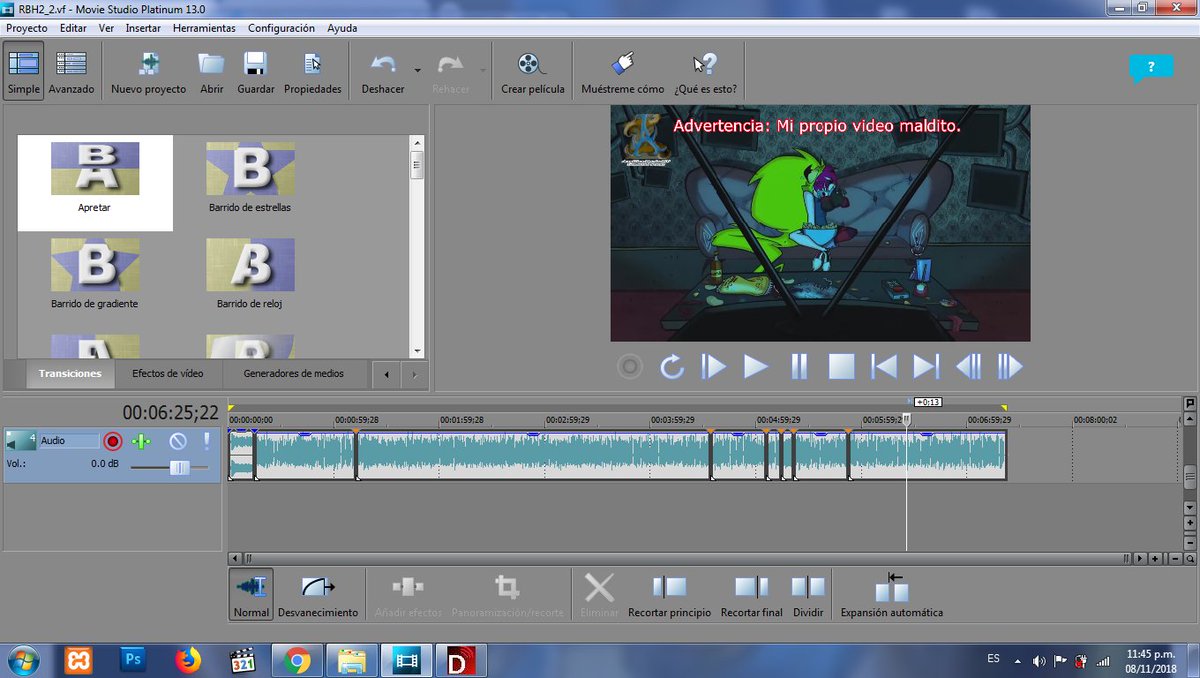Mute the Audio track
Image resolution: width=1200 pixels, height=678 pixels.
pyautogui.click(x=178, y=441)
